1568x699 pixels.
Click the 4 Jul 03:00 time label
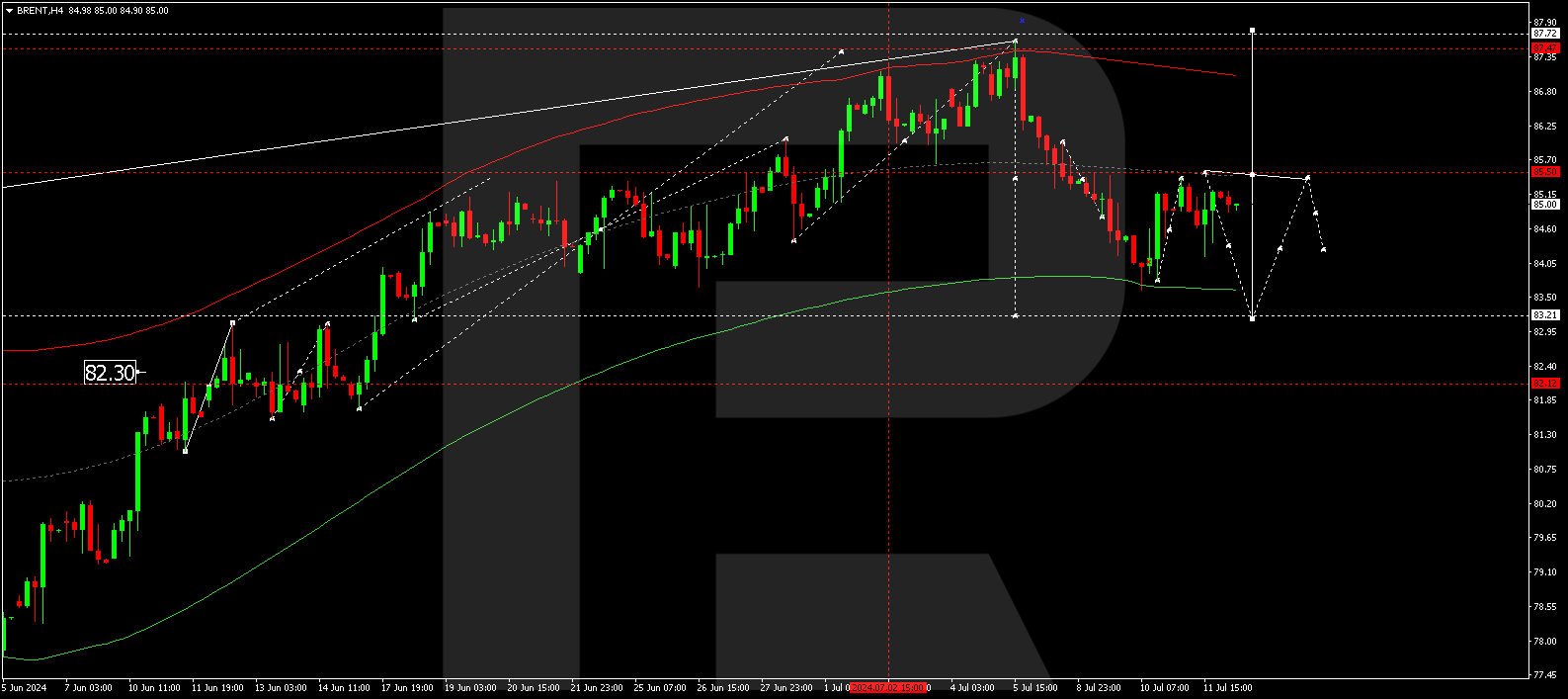click(x=972, y=688)
